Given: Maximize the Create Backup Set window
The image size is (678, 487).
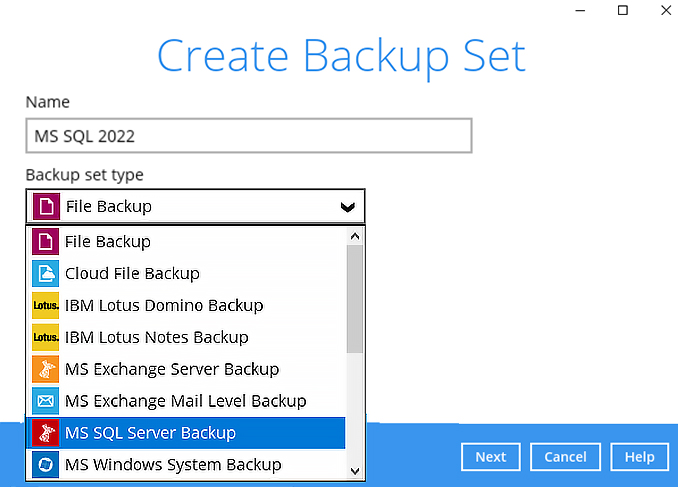Looking at the screenshot, I should click(623, 10).
